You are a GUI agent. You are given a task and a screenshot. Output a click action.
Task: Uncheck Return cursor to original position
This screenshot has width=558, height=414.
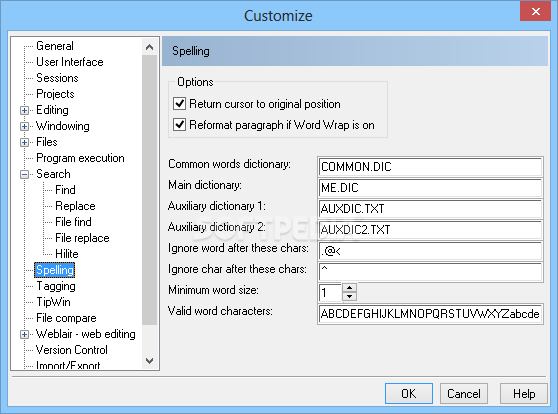click(179, 104)
